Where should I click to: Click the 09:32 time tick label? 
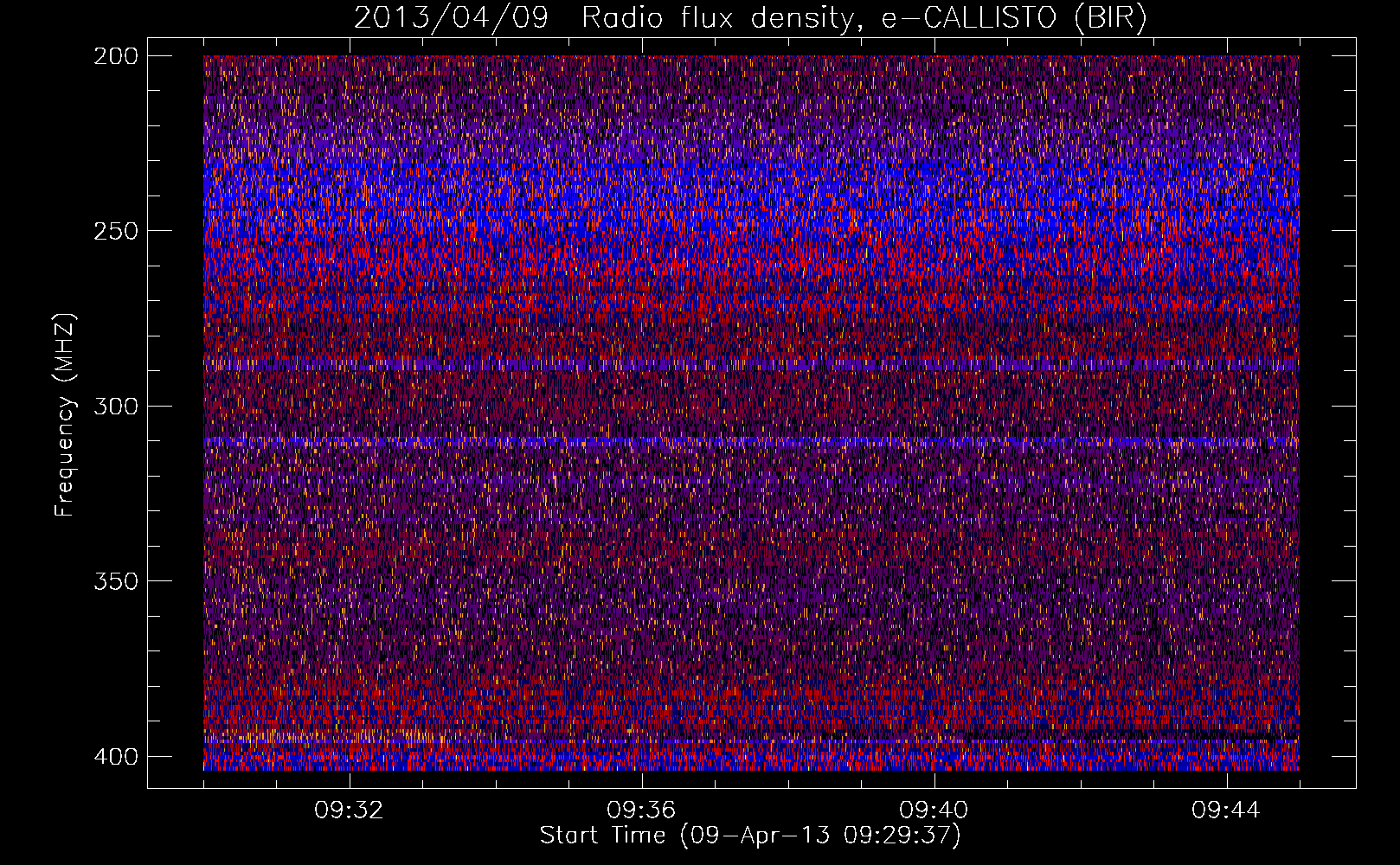point(349,811)
